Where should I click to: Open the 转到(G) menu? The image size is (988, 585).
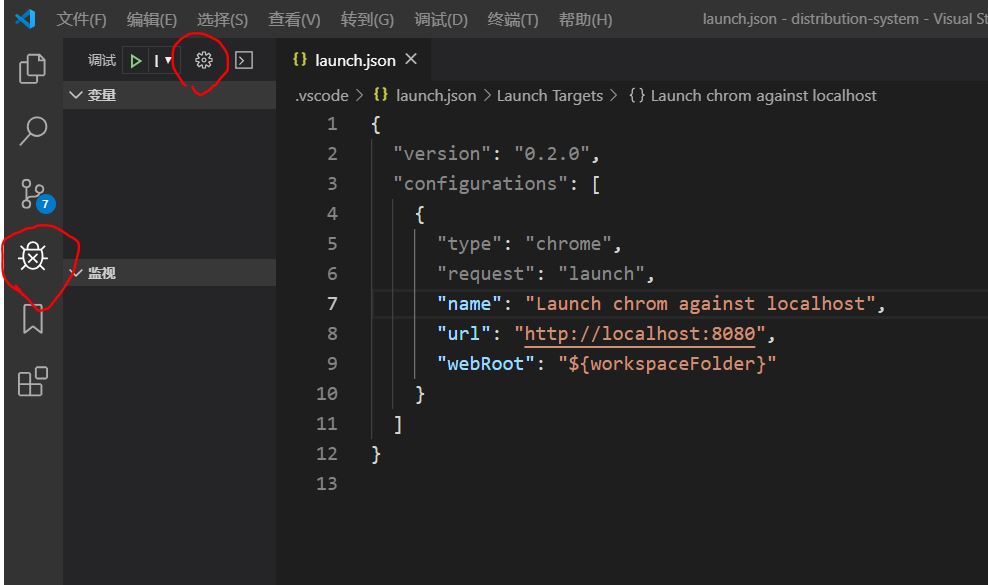[367, 20]
